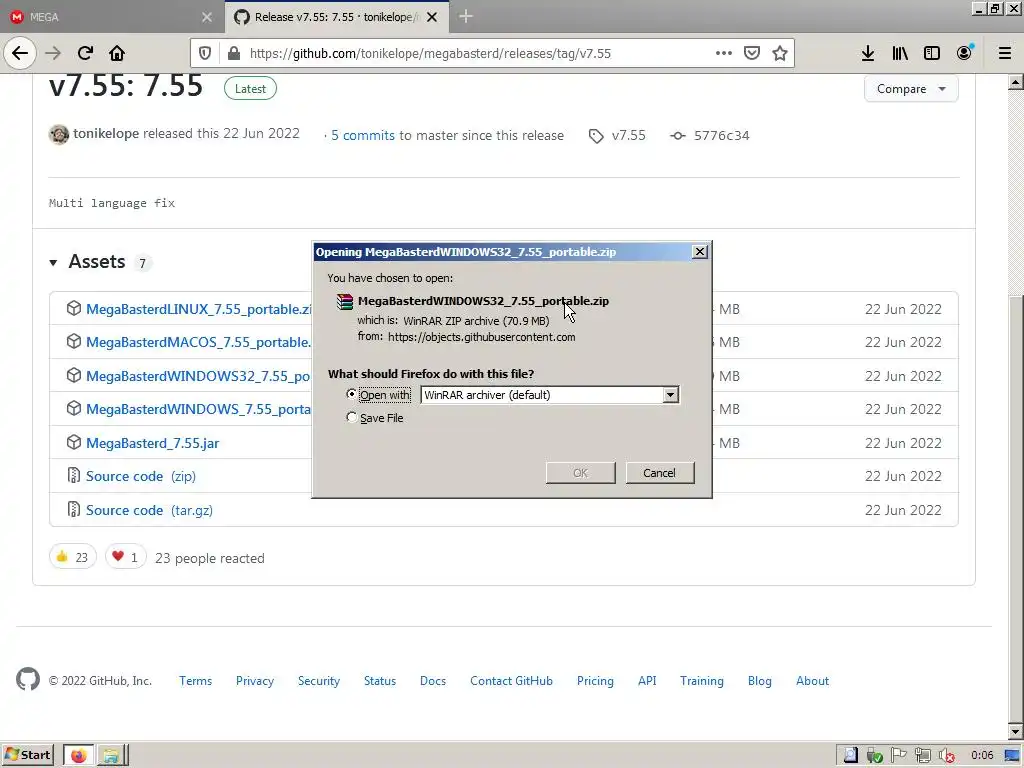
Task: Go back with the browser back arrow
Action: click(x=20, y=53)
